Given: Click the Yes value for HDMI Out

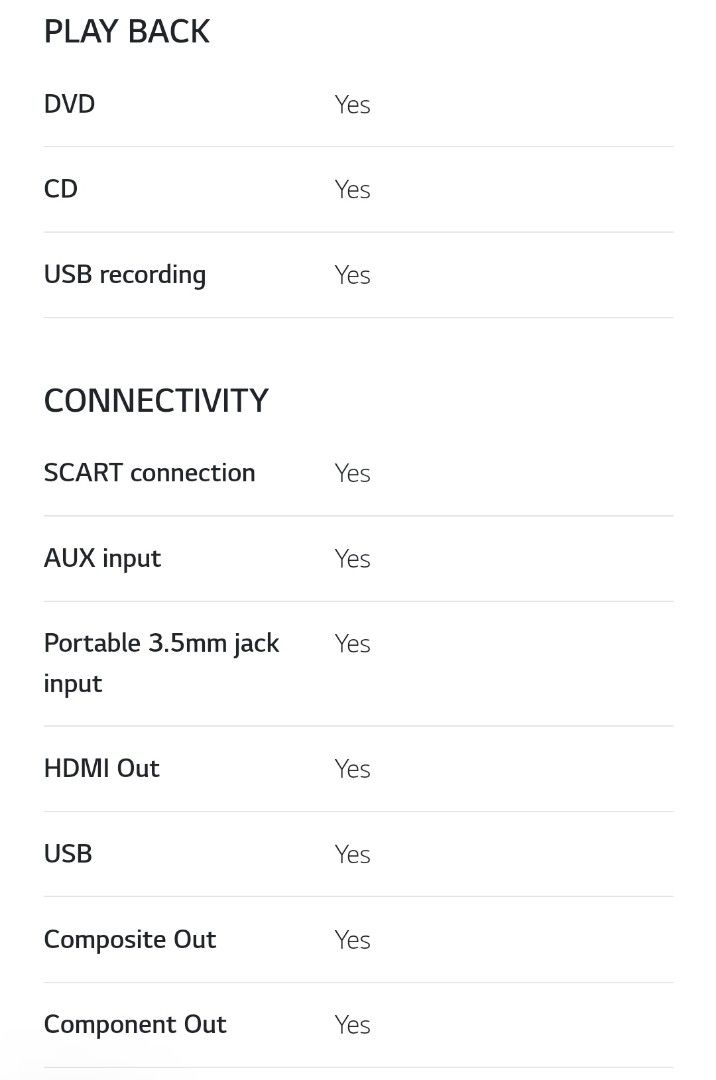Looking at the screenshot, I should [352, 769].
